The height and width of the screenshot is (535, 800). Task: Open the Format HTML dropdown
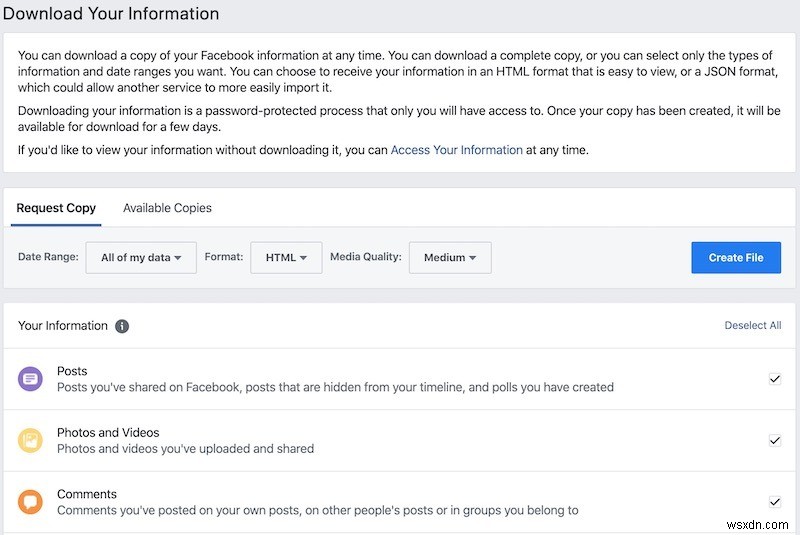coord(286,257)
